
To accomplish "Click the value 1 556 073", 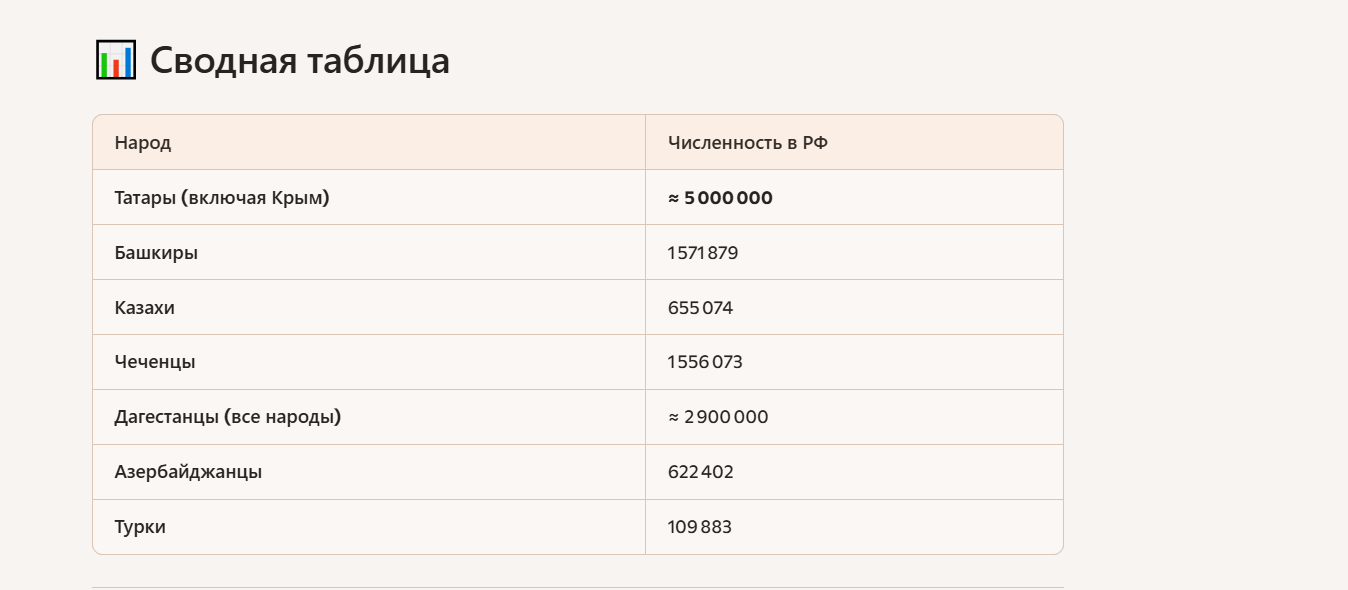I will (705, 362).
